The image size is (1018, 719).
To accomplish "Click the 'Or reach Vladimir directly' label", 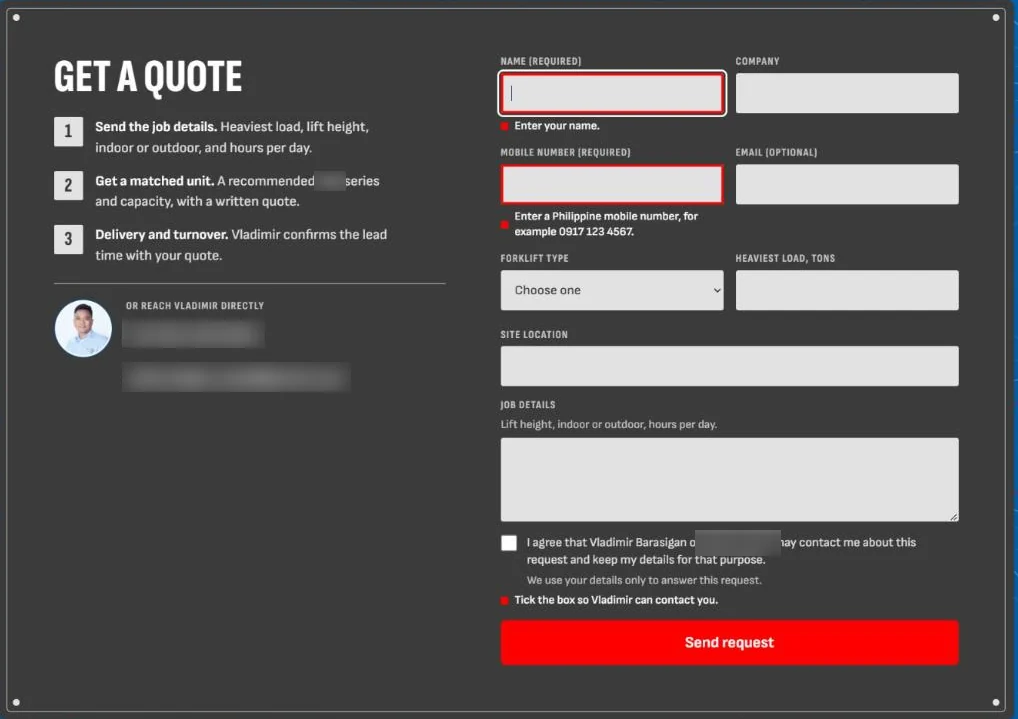I will (195, 305).
